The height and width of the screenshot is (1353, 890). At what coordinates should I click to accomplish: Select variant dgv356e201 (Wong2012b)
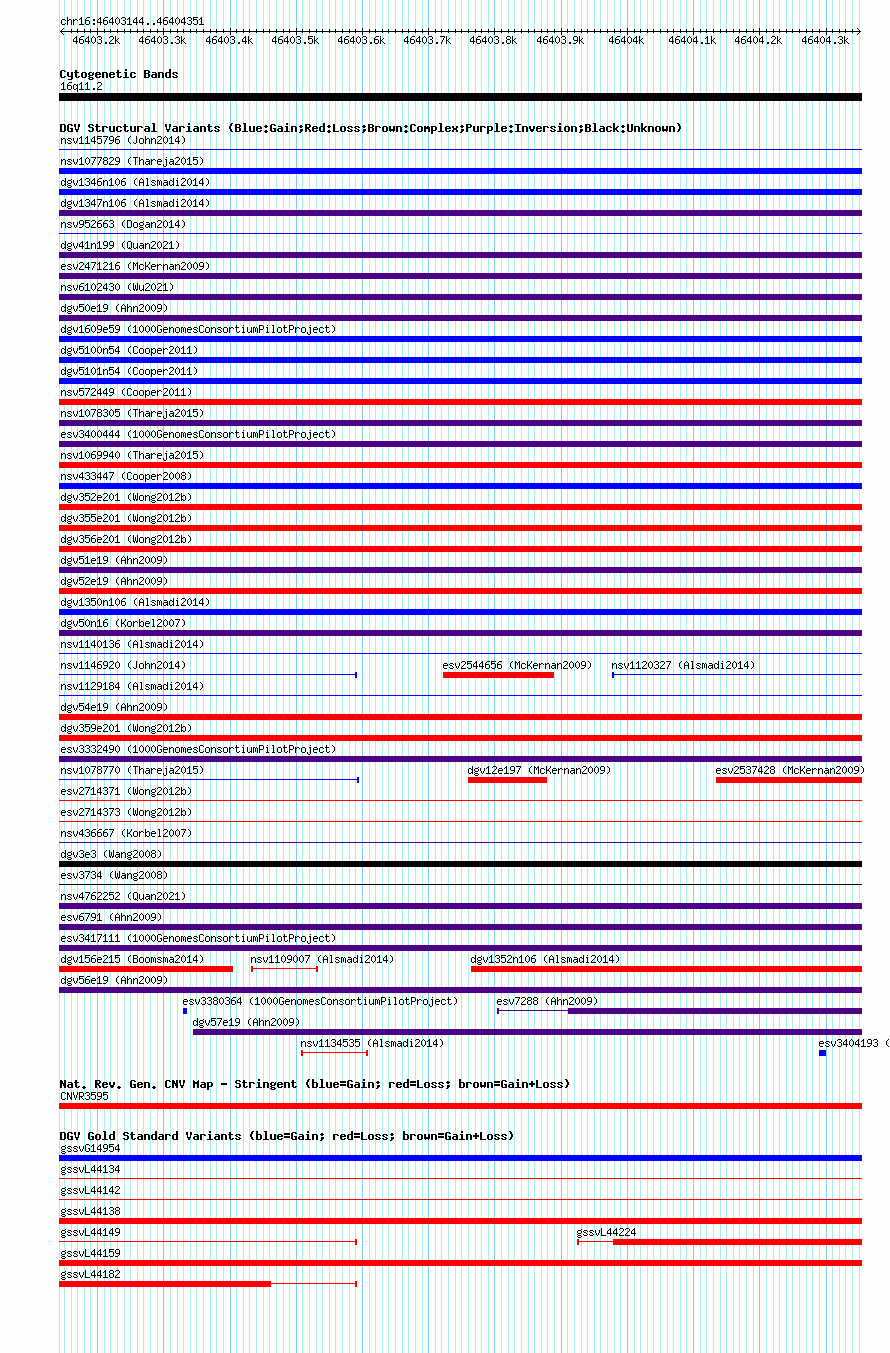[x=460, y=549]
